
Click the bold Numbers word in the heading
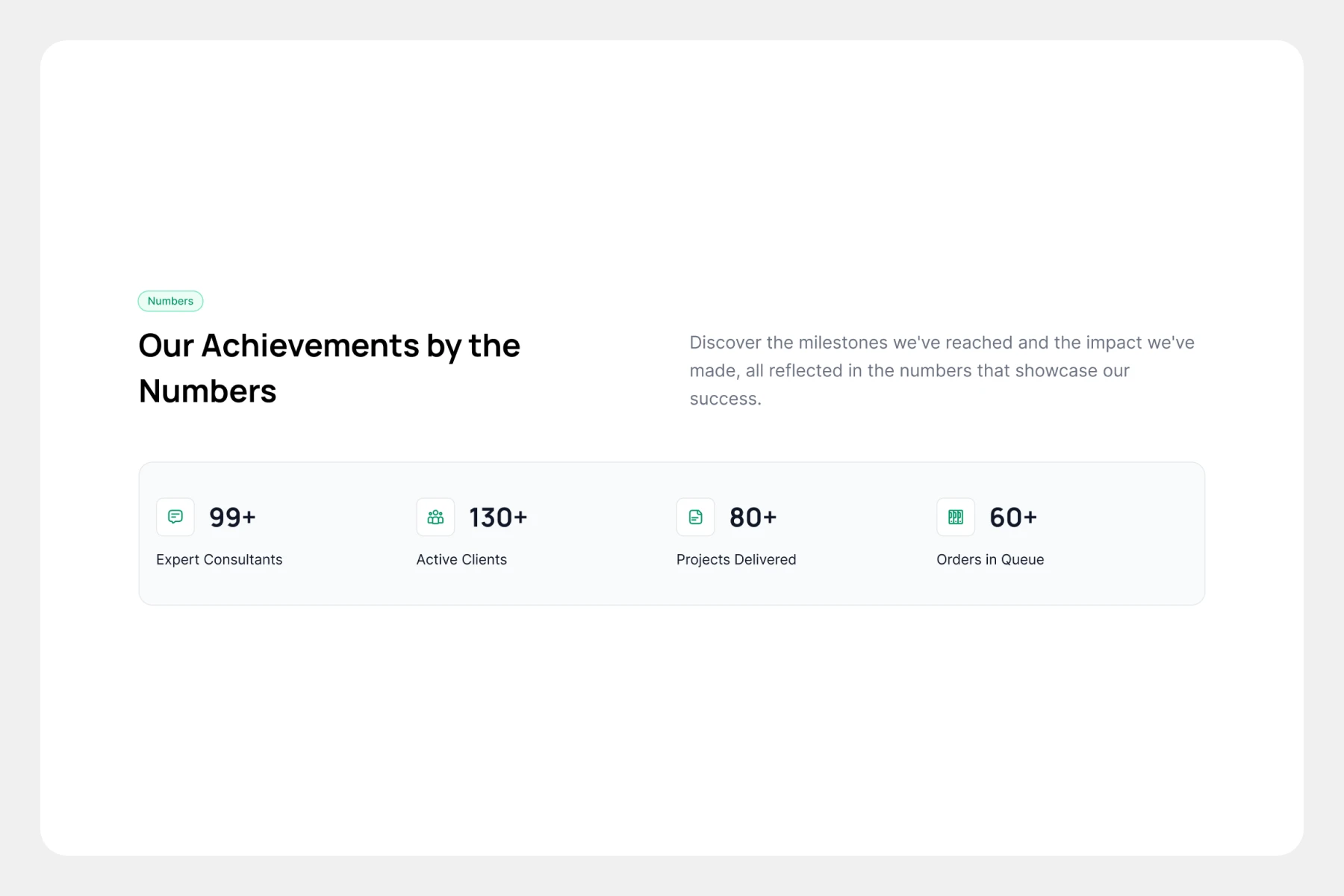(x=208, y=391)
